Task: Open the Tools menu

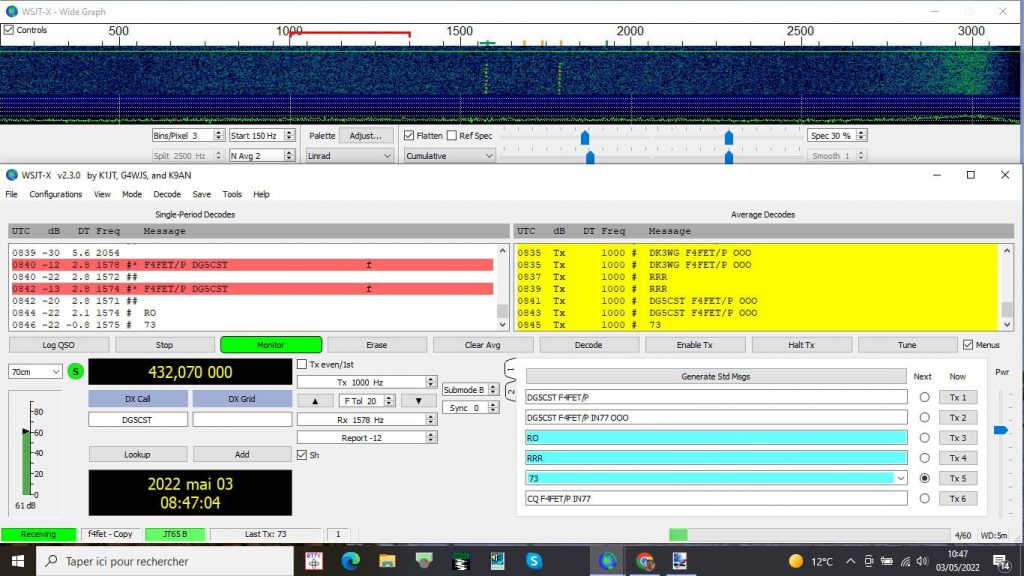Action: point(232,194)
